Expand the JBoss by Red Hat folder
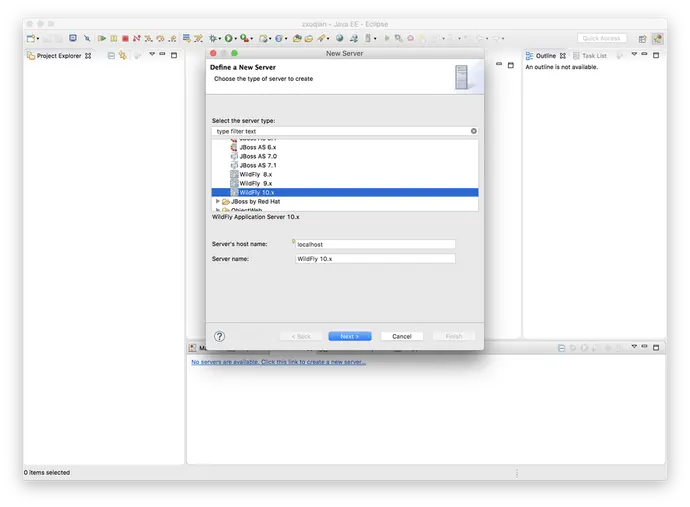 [x=217, y=201]
